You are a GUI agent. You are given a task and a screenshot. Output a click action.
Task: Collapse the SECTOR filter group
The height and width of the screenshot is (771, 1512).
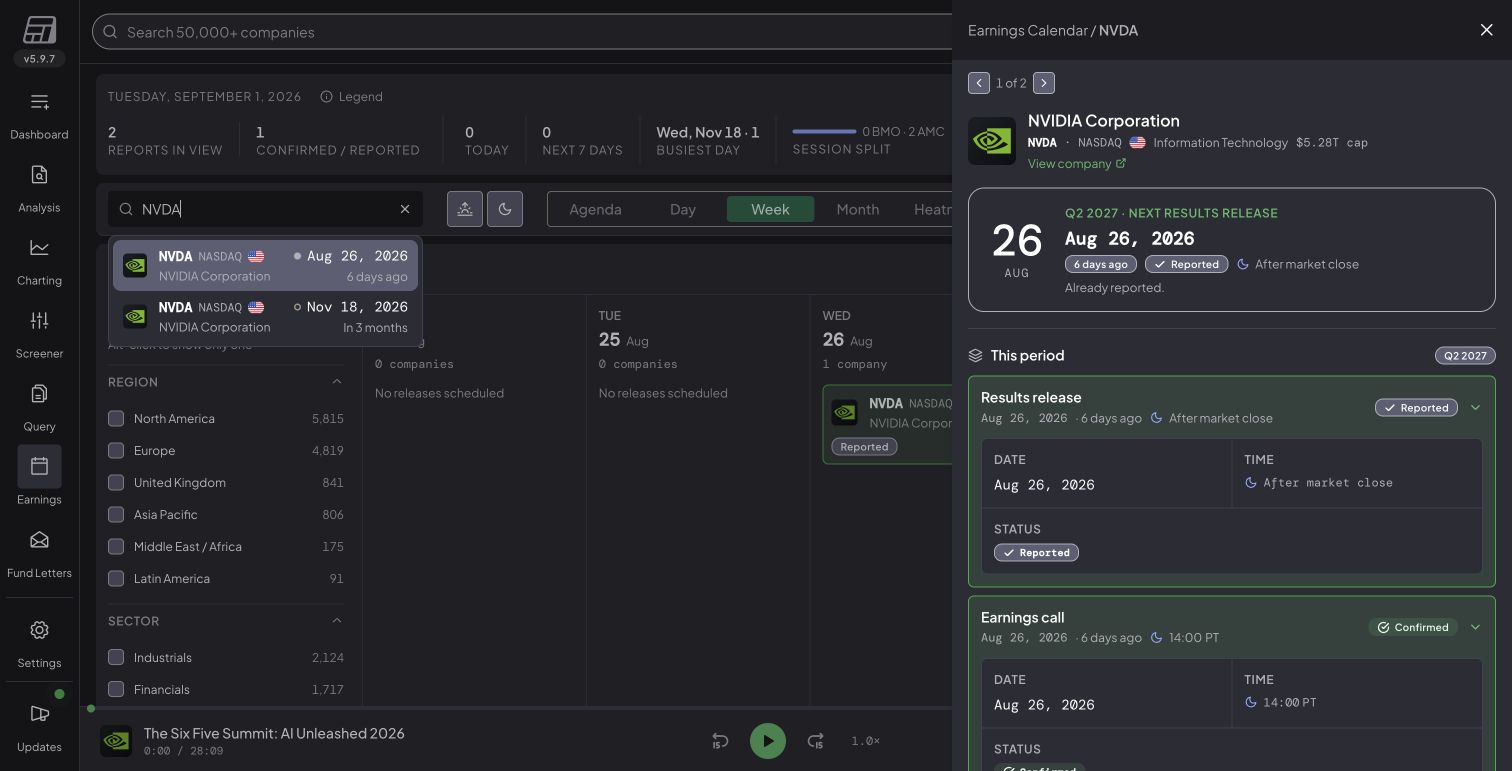point(337,621)
